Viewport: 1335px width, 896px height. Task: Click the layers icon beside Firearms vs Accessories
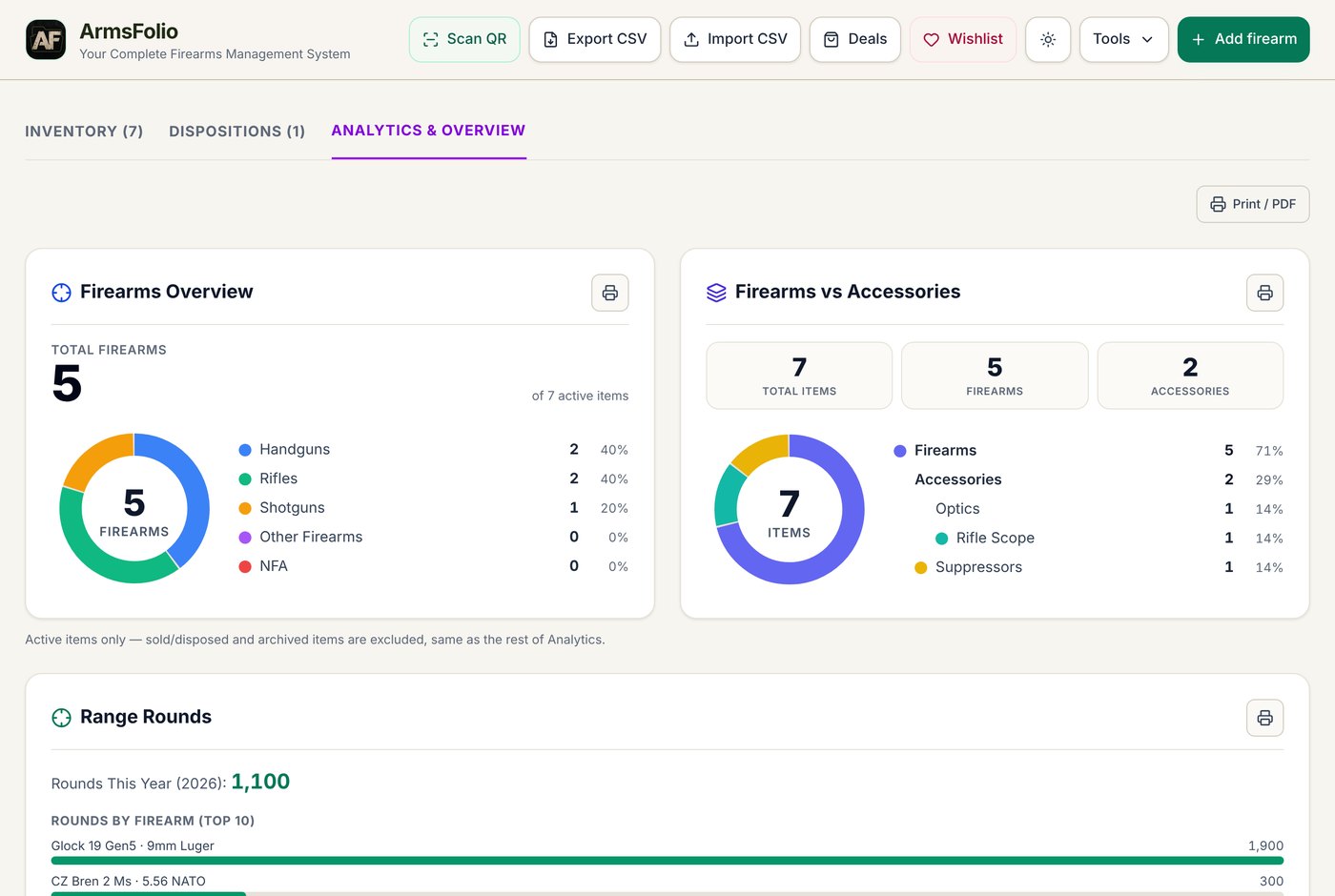click(x=716, y=293)
